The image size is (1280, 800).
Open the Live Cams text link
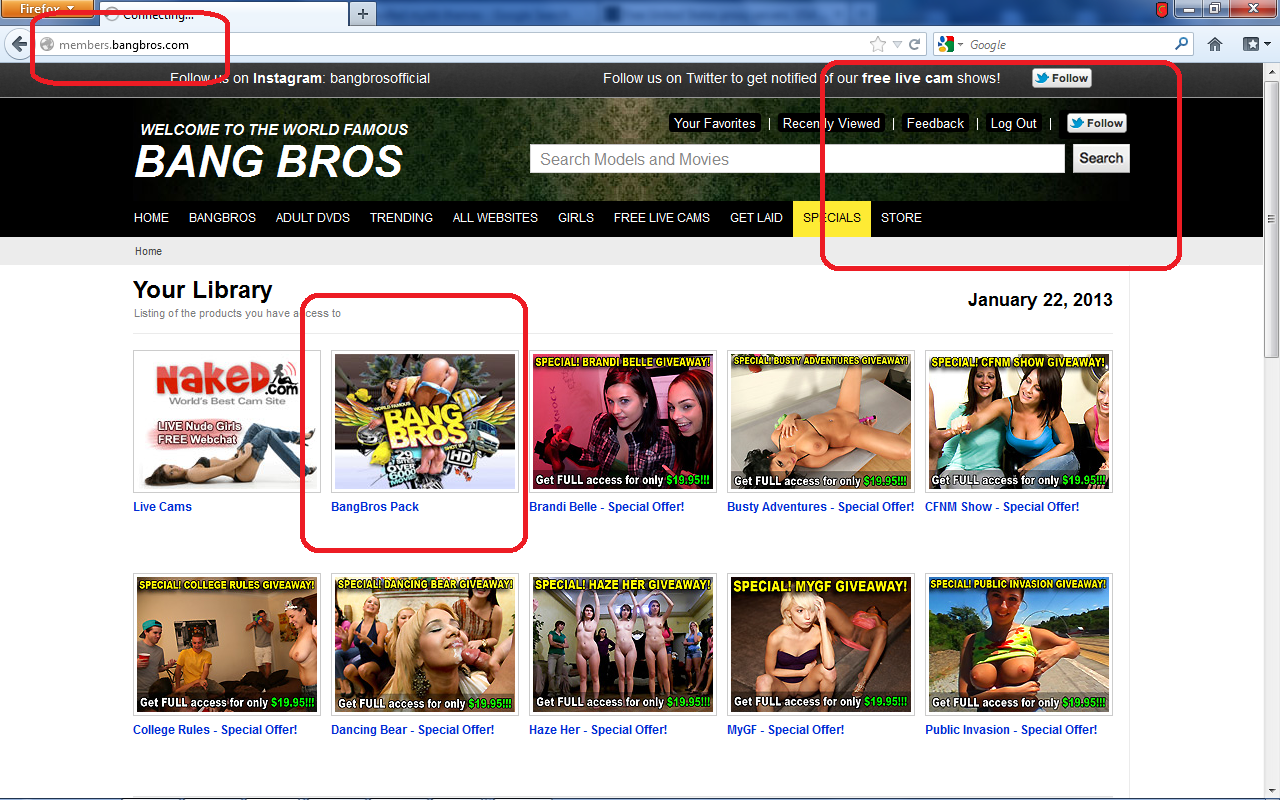[x=162, y=507]
